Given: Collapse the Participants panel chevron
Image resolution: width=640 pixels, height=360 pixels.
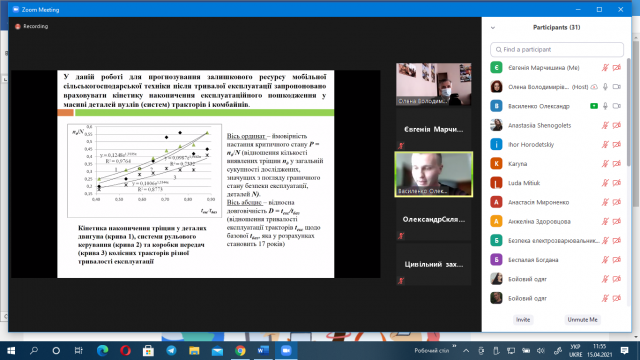Looking at the screenshot, I should [493, 28].
